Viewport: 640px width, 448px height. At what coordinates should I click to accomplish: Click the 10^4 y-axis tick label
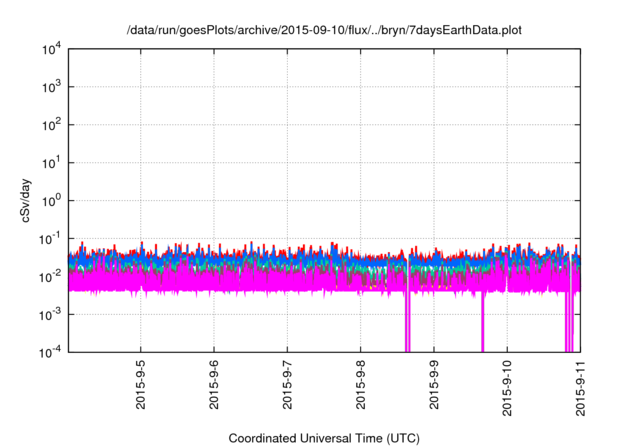(51, 50)
